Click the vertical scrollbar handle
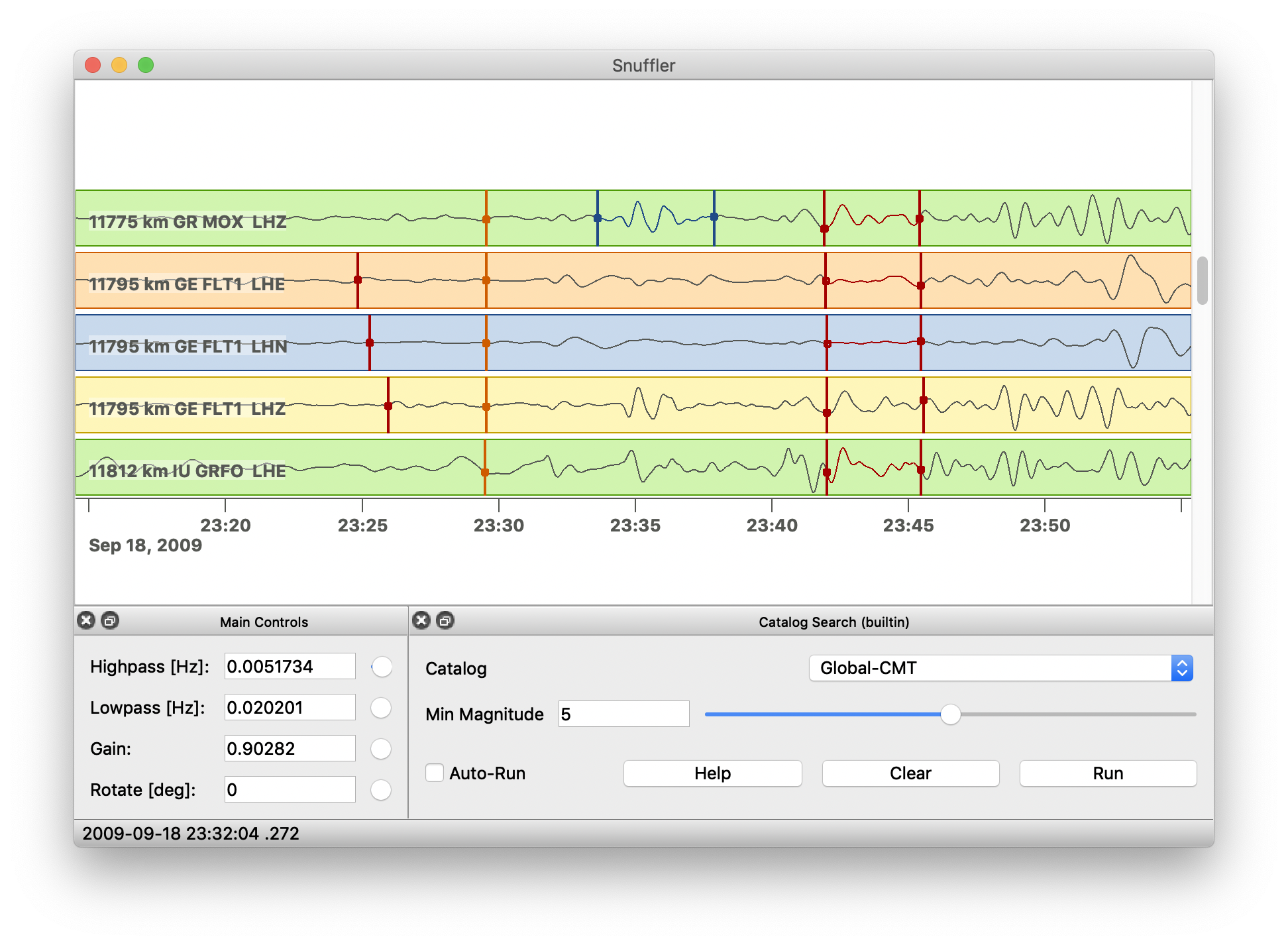 coord(1203,280)
